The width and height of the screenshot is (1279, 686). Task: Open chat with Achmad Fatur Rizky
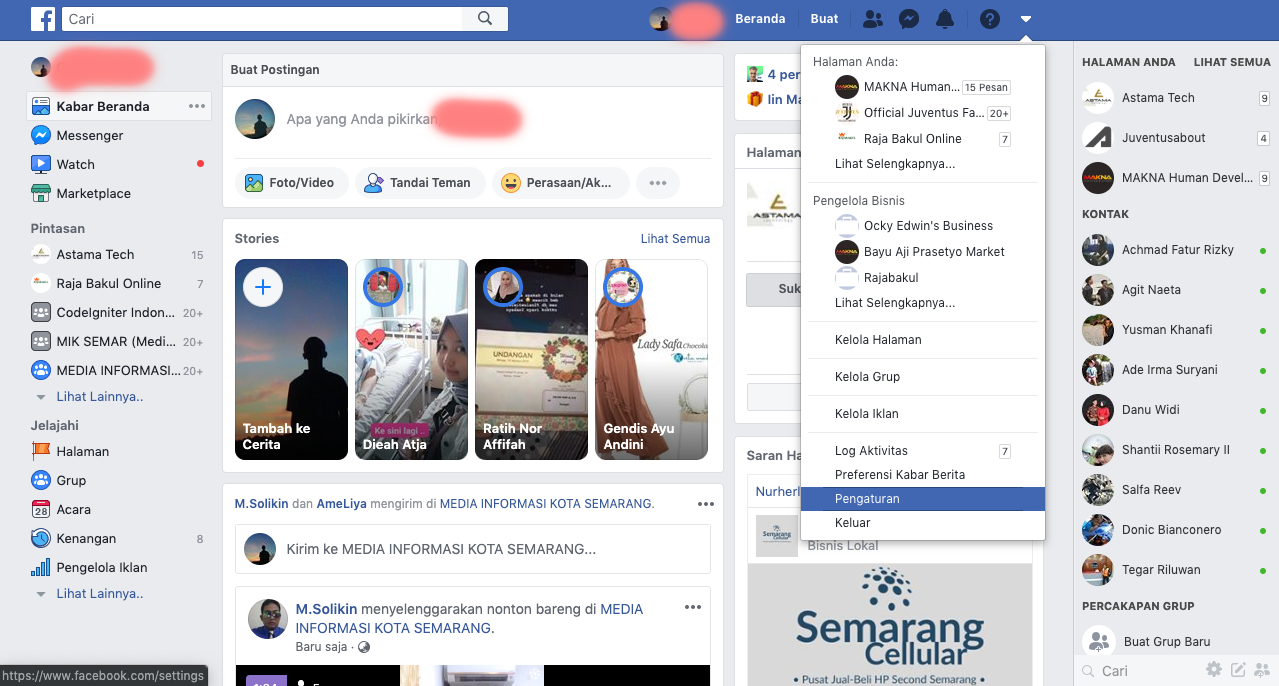click(x=1176, y=249)
